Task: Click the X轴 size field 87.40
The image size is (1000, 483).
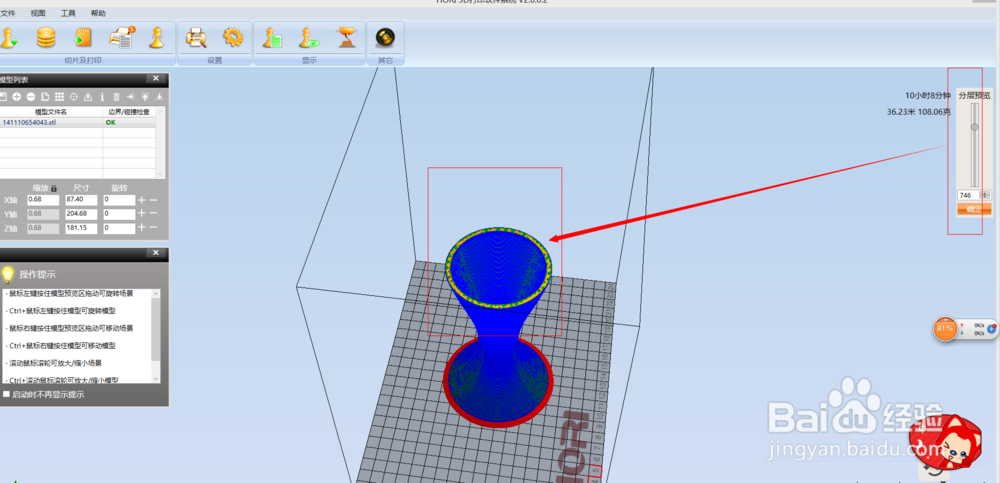Action: pyautogui.click(x=81, y=200)
